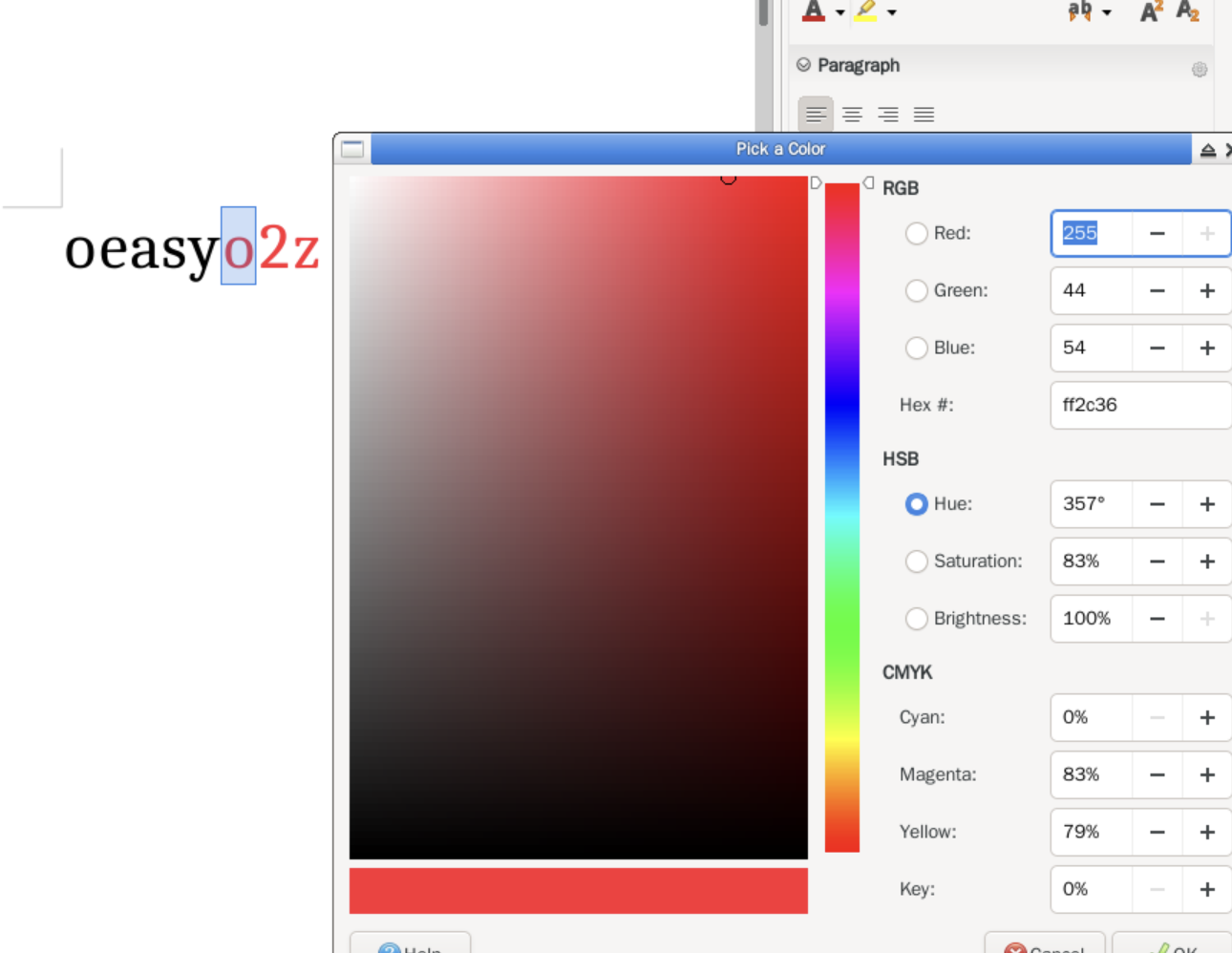The width and height of the screenshot is (1232, 953).
Task: Click the red color preview bar
Action: pyautogui.click(x=579, y=891)
